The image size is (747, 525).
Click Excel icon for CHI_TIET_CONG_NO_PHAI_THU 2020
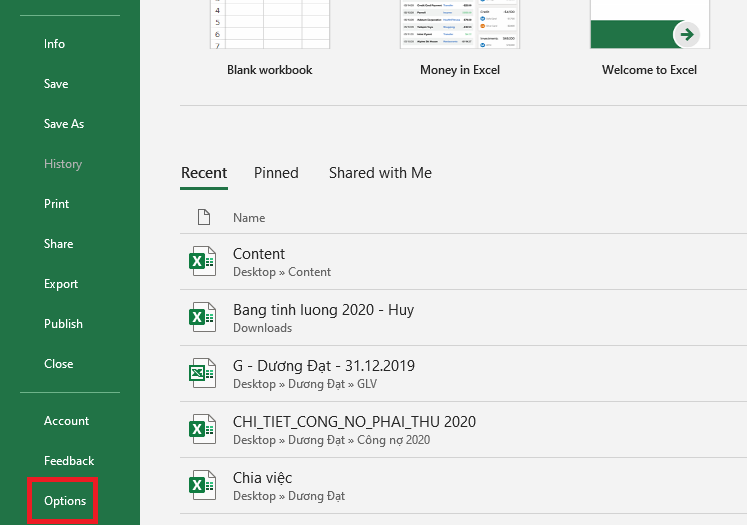(x=203, y=430)
